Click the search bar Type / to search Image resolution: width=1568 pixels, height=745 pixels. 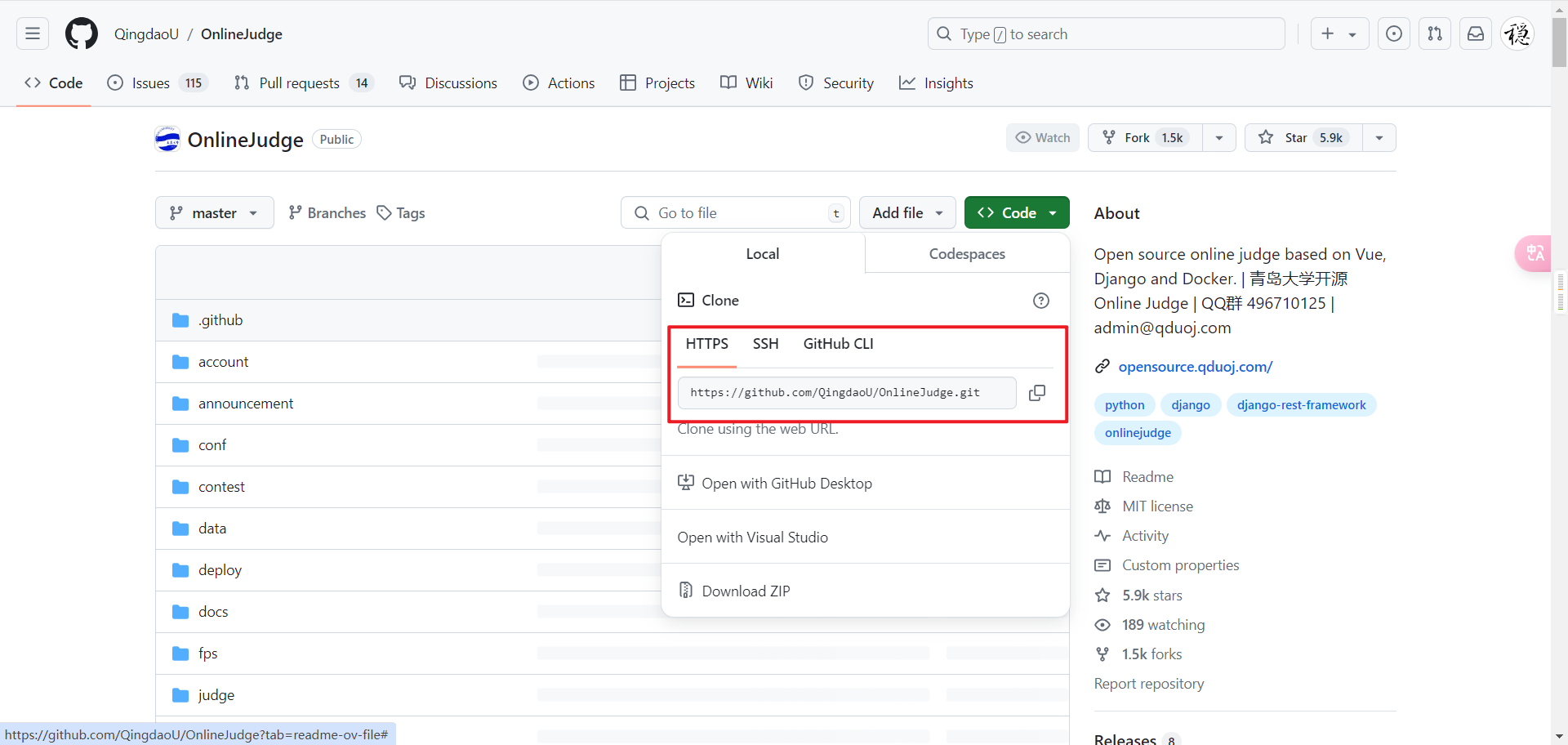coord(1106,33)
